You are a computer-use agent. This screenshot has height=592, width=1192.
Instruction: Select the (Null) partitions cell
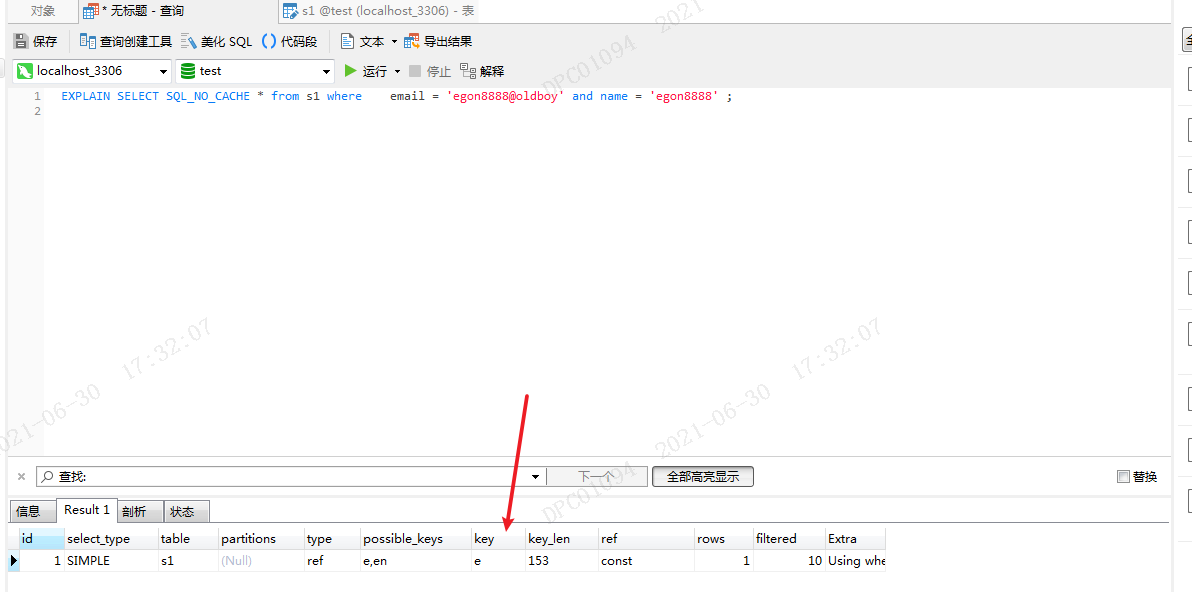(261, 561)
